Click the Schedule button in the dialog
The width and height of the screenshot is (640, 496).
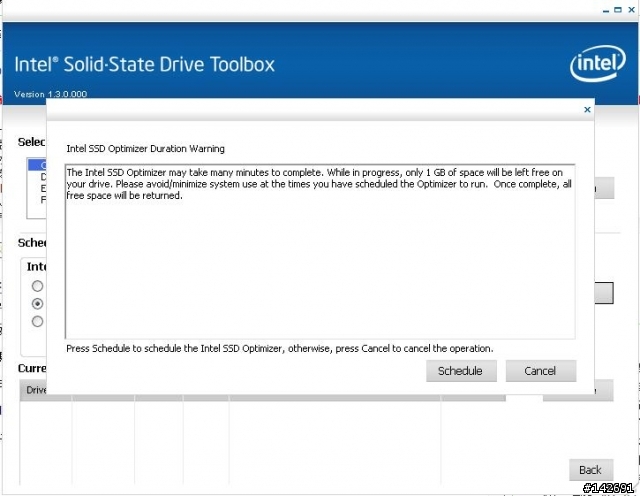(461, 371)
